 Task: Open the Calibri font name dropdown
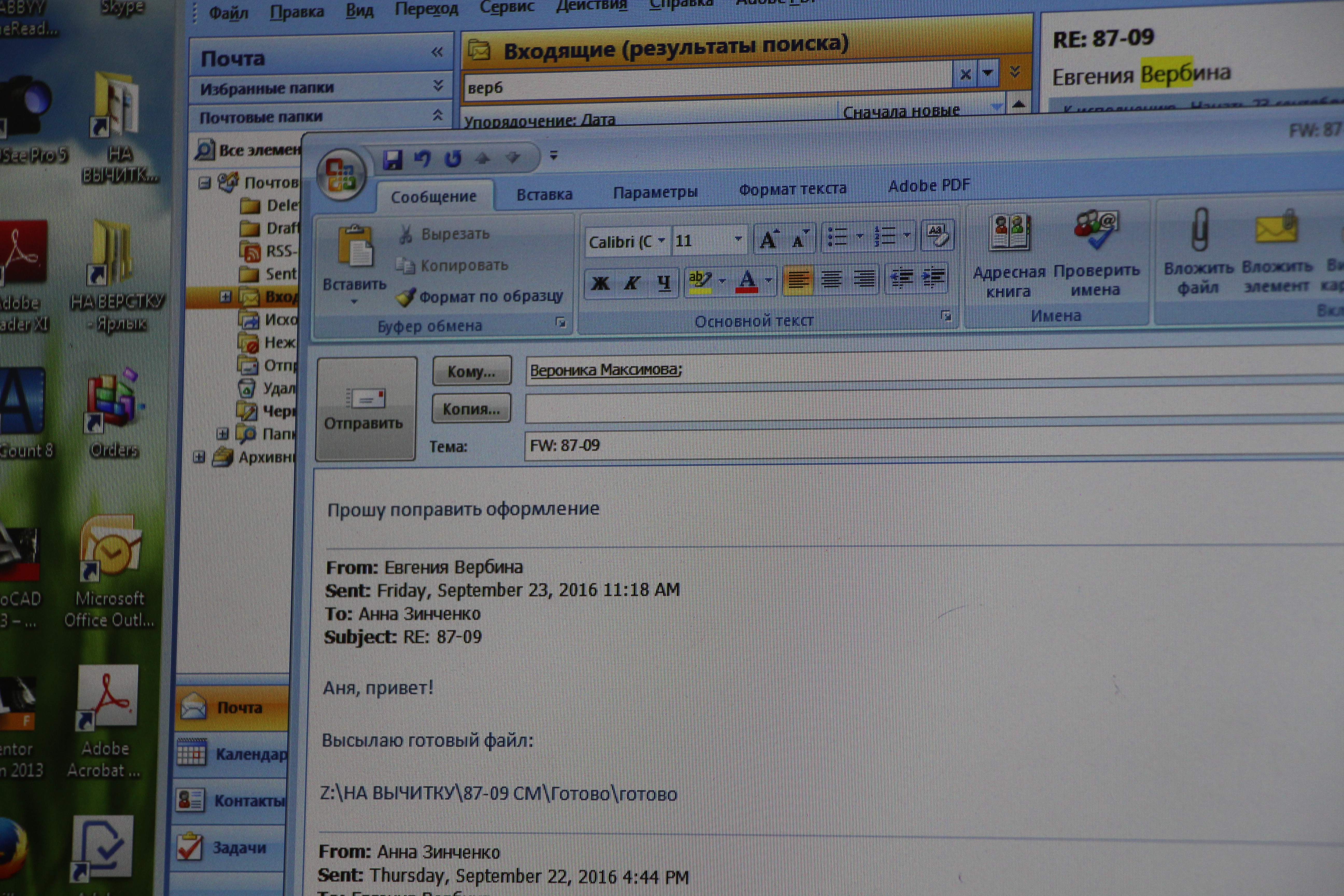tap(661, 241)
